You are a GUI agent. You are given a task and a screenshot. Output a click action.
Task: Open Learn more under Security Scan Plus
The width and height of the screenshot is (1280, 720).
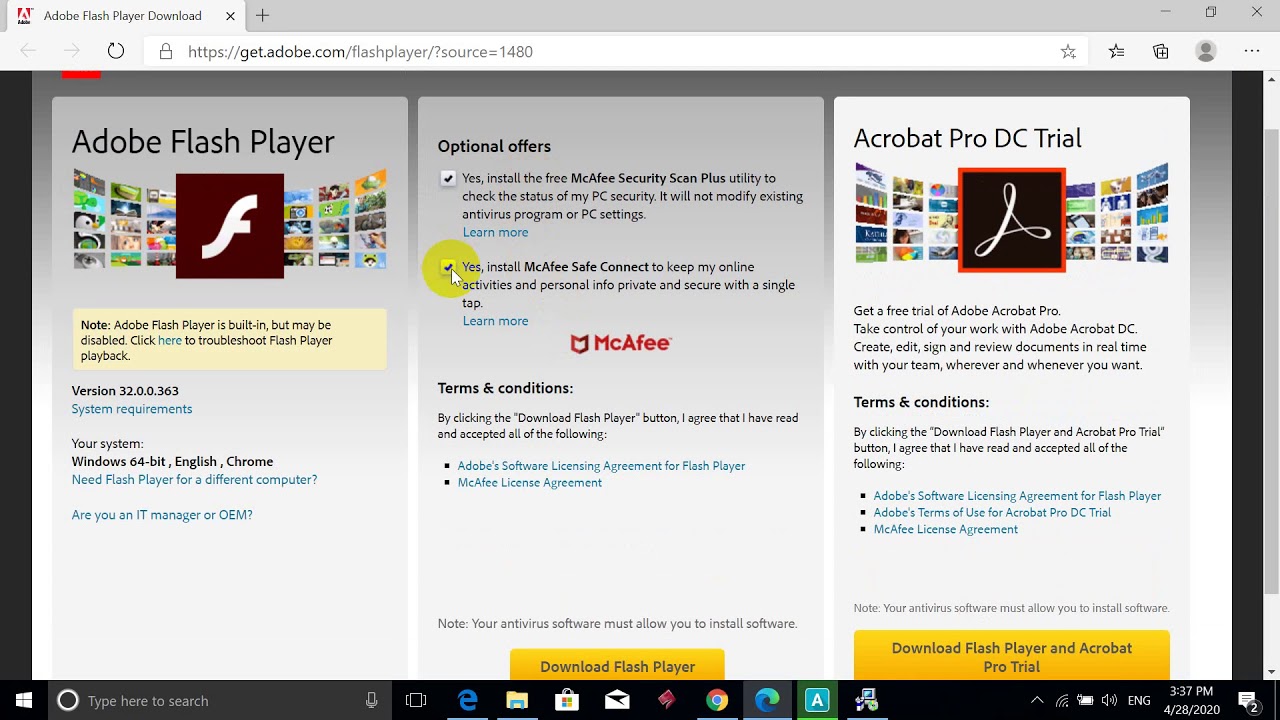point(495,232)
